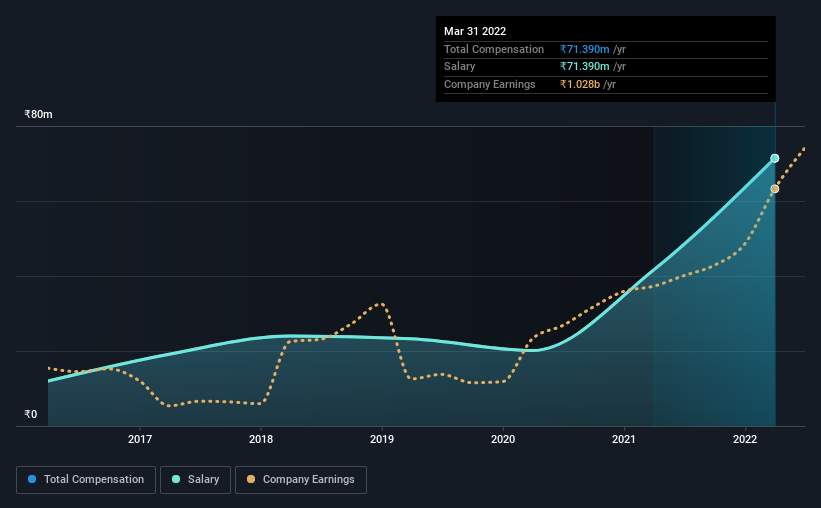Click the Company Earnings tooltip row label
This screenshot has width=821, height=508.
pos(490,84)
